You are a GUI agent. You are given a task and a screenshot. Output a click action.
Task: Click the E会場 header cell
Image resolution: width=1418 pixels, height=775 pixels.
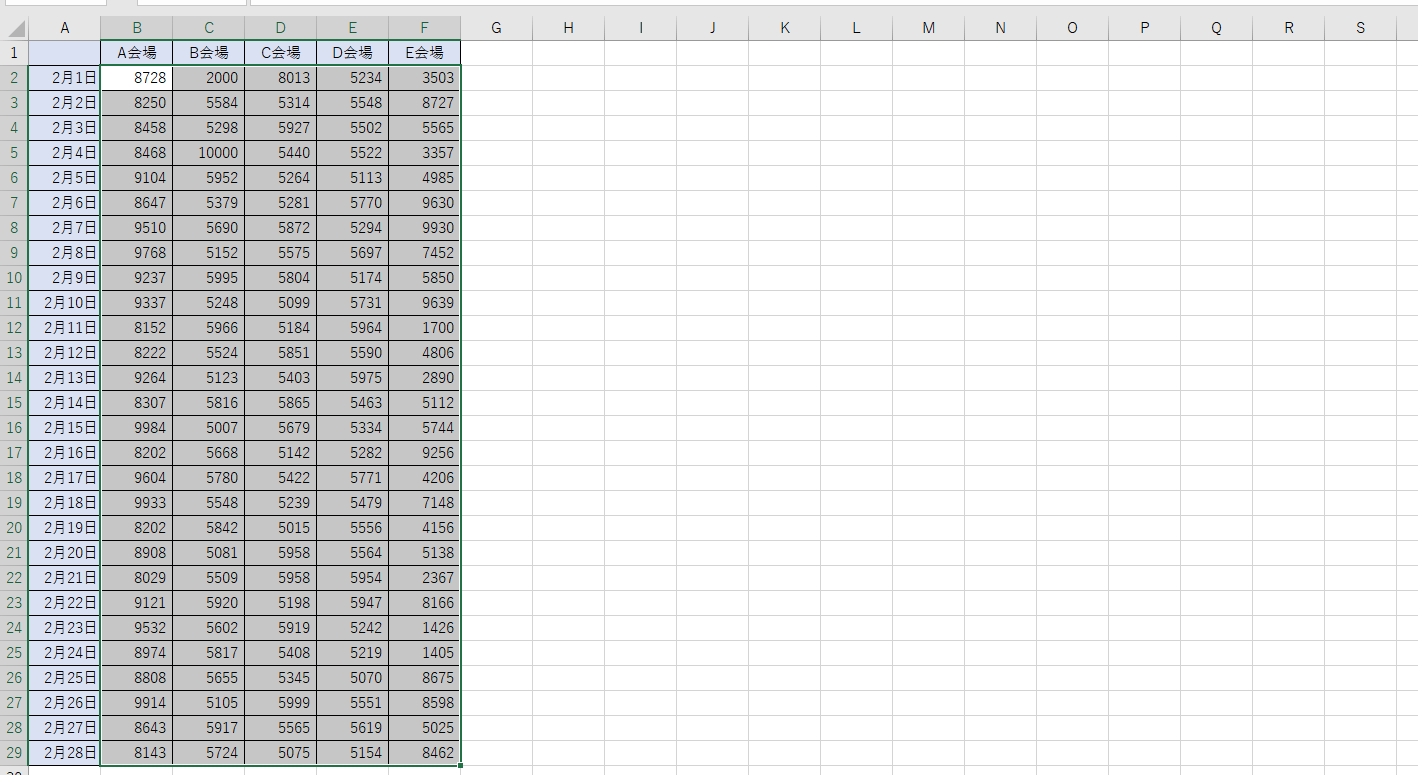425,53
